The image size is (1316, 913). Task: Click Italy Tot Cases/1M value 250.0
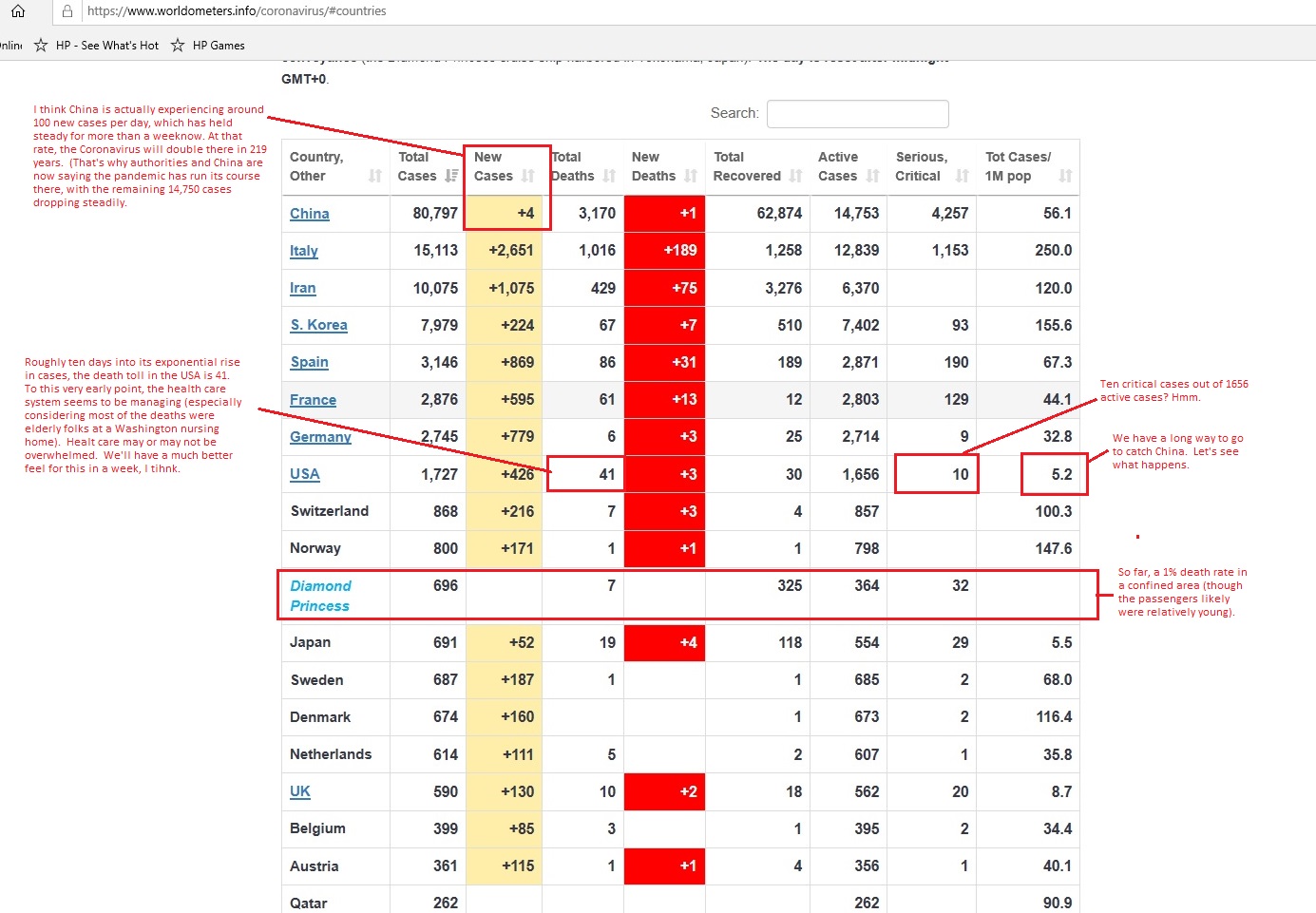(1054, 250)
